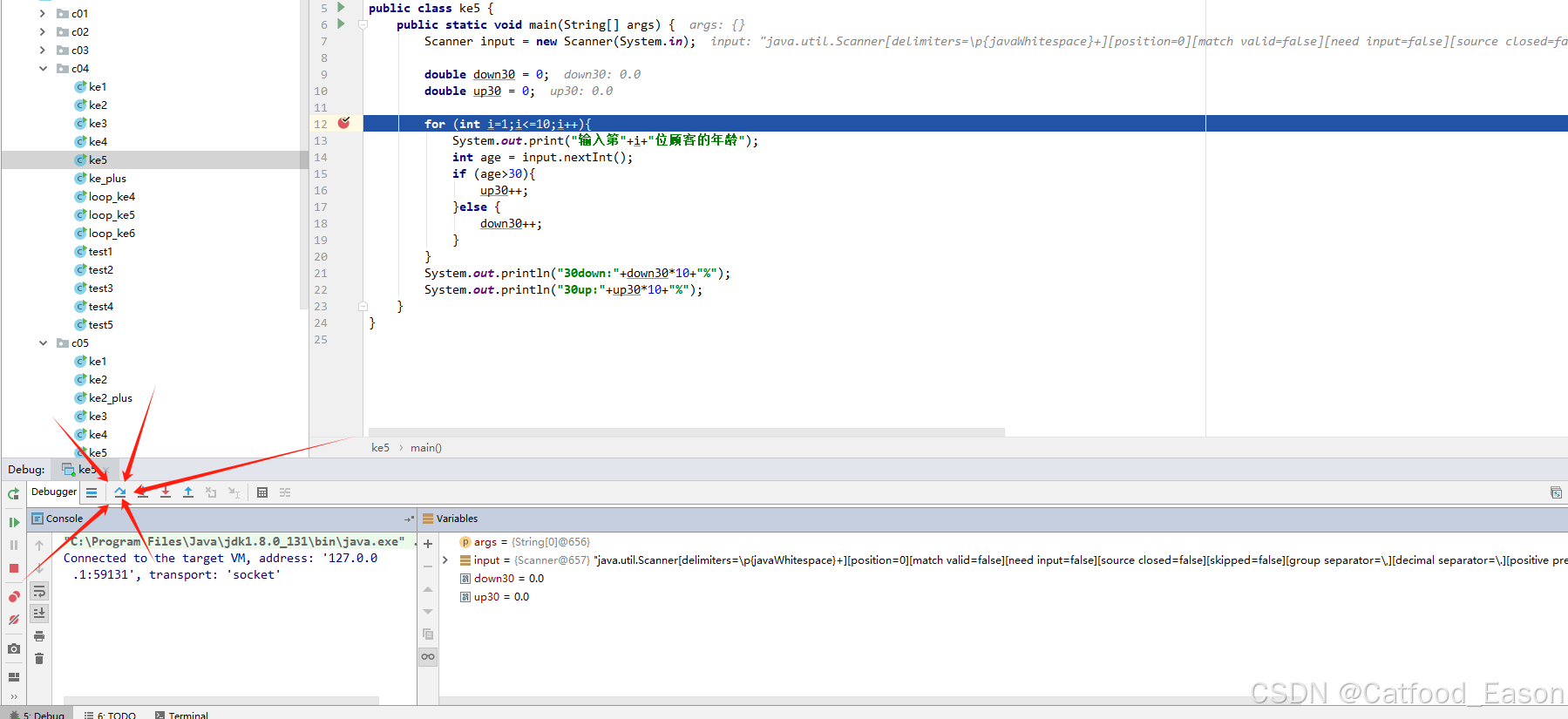Open the 6: TODO tool window tab
1568x719 pixels.
click(110, 715)
